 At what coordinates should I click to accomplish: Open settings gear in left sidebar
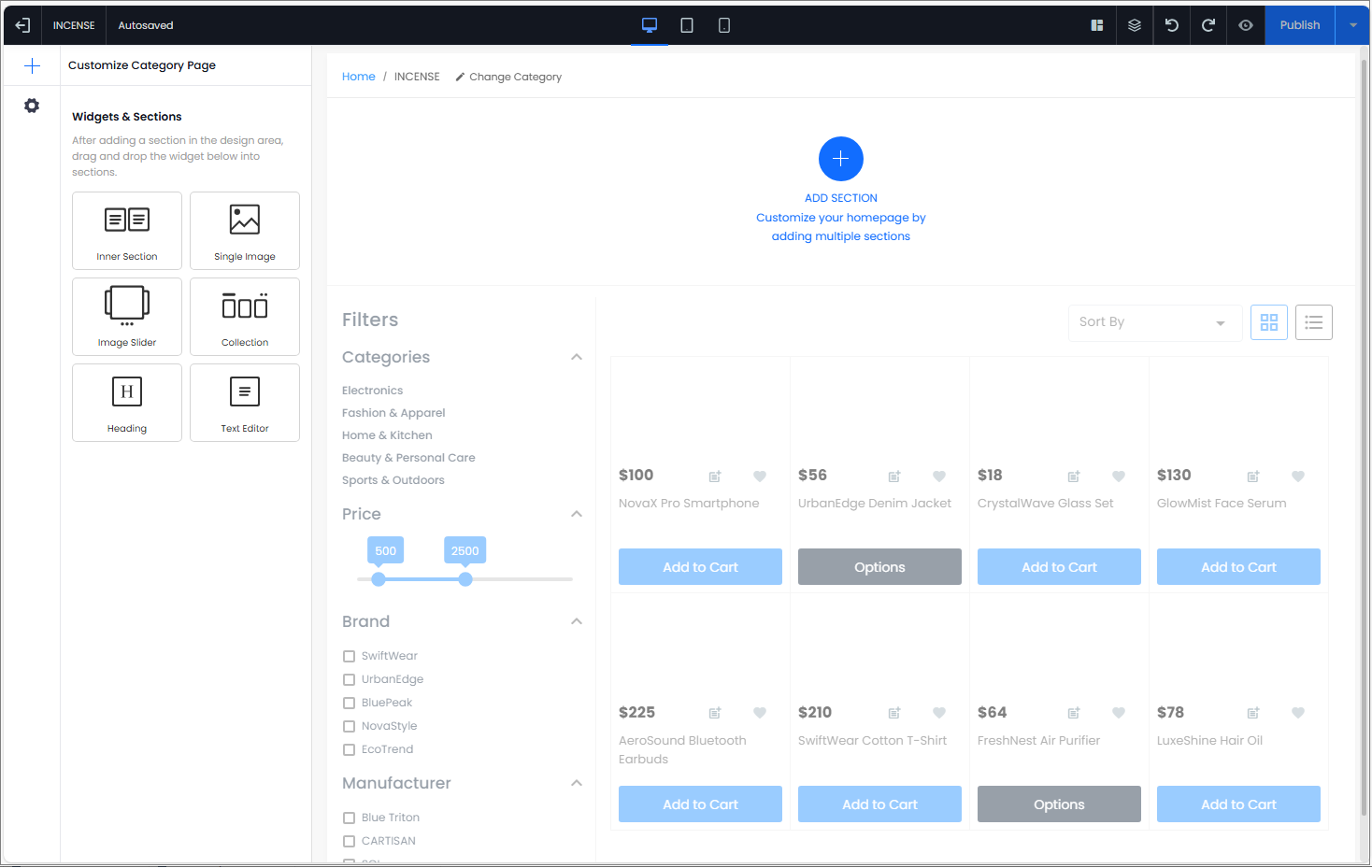click(x=32, y=106)
